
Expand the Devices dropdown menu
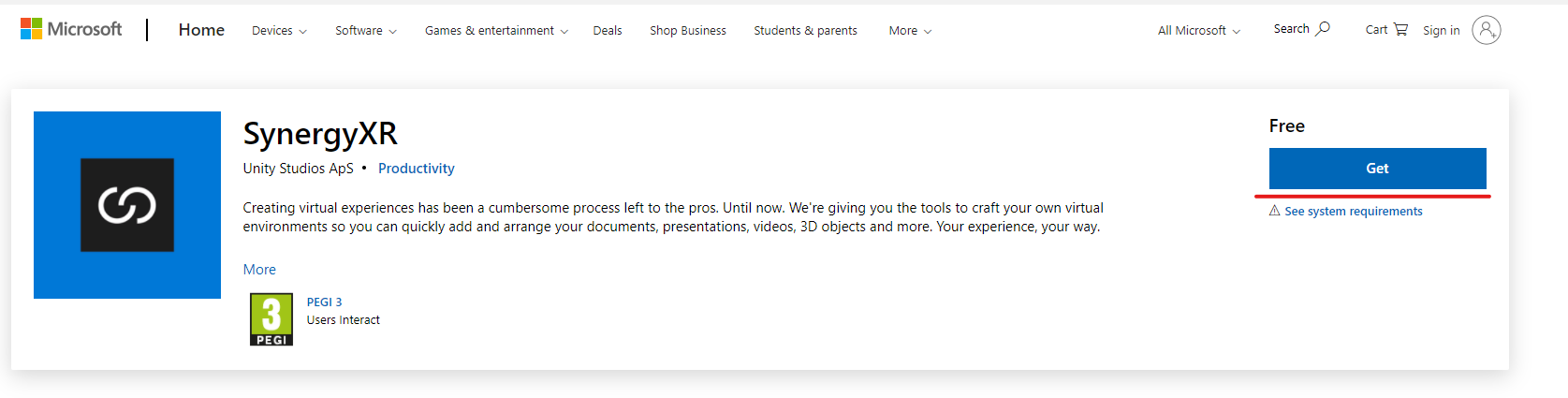tap(279, 31)
